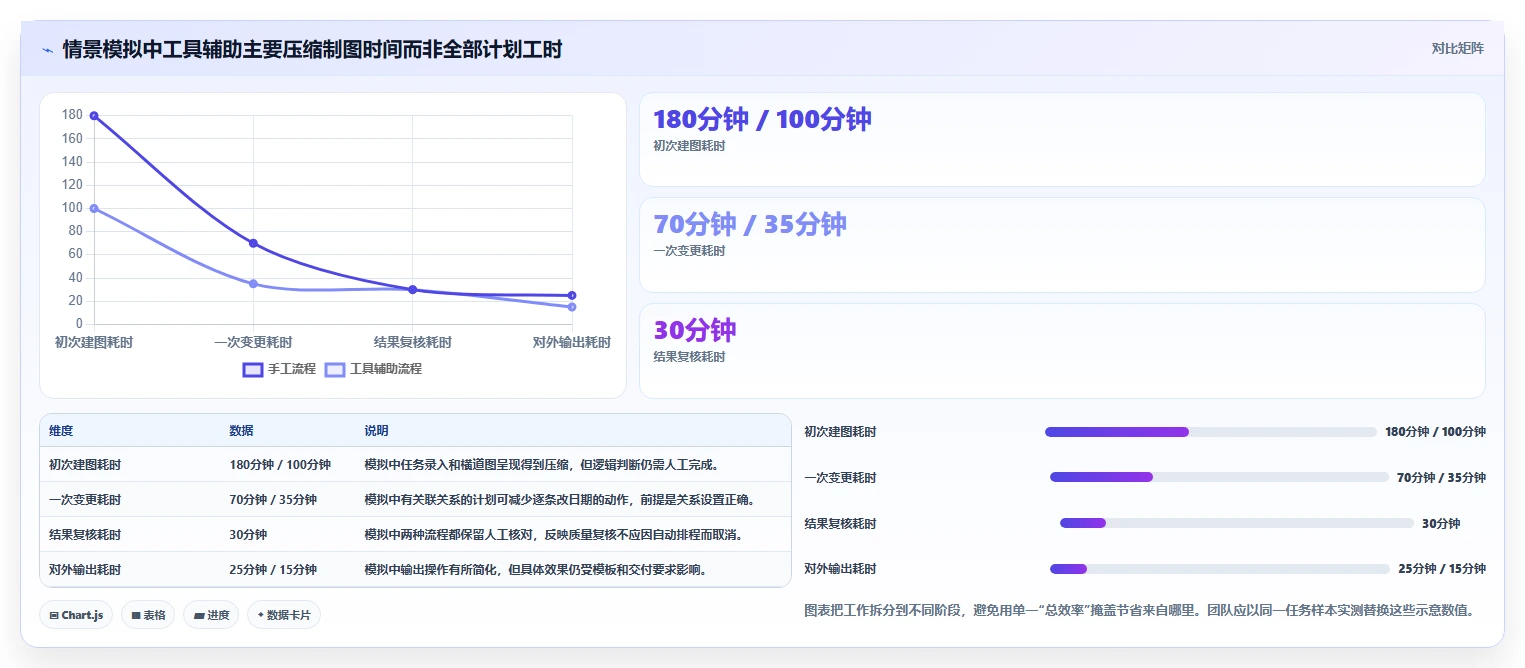1525x668 pixels.
Task: Click the table value 25分钟 / 15分钟
Action: click(273, 570)
